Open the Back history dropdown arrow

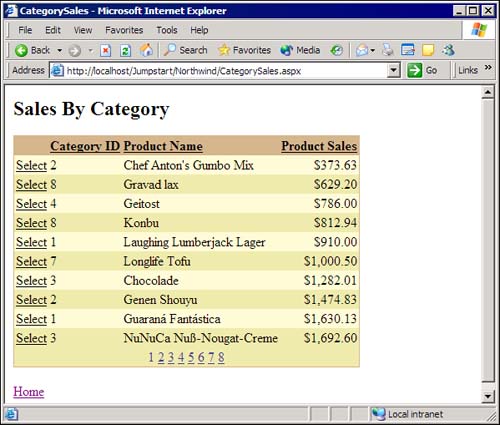pyautogui.click(x=59, y=51)
